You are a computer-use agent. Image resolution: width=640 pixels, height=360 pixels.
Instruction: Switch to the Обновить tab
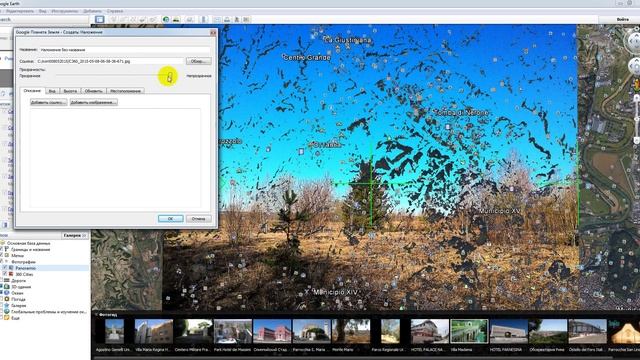[94, 91]
